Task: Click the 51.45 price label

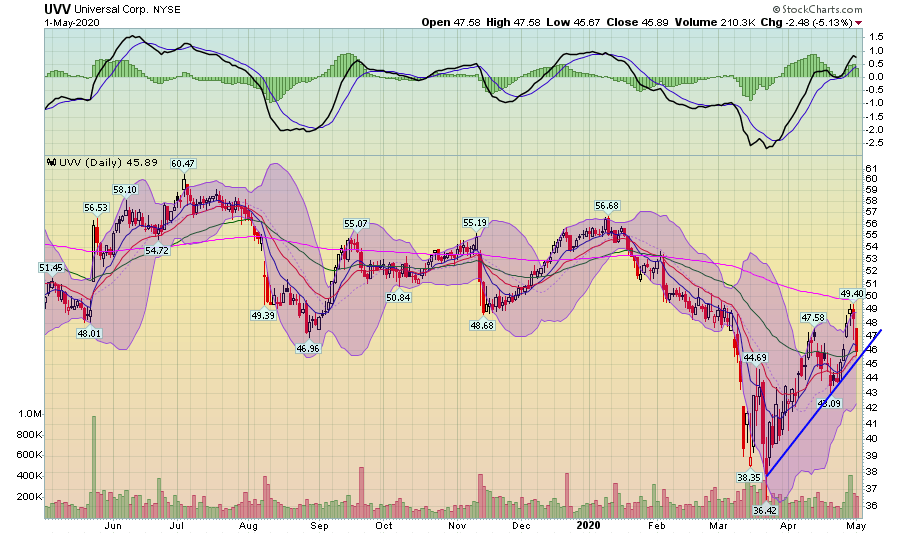Action: coord(51,268)
